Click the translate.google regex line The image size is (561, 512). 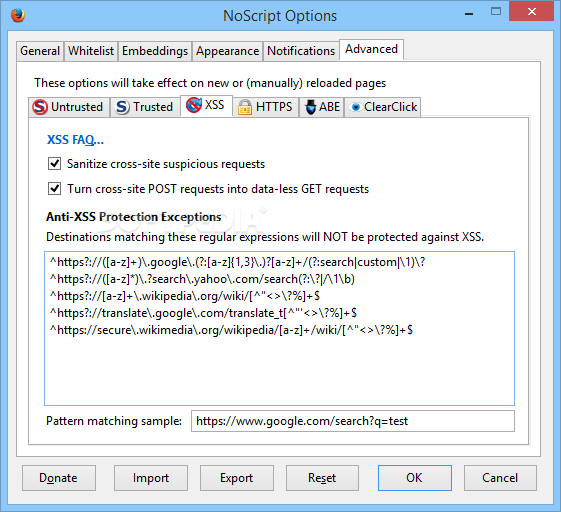tap(203, 313)
